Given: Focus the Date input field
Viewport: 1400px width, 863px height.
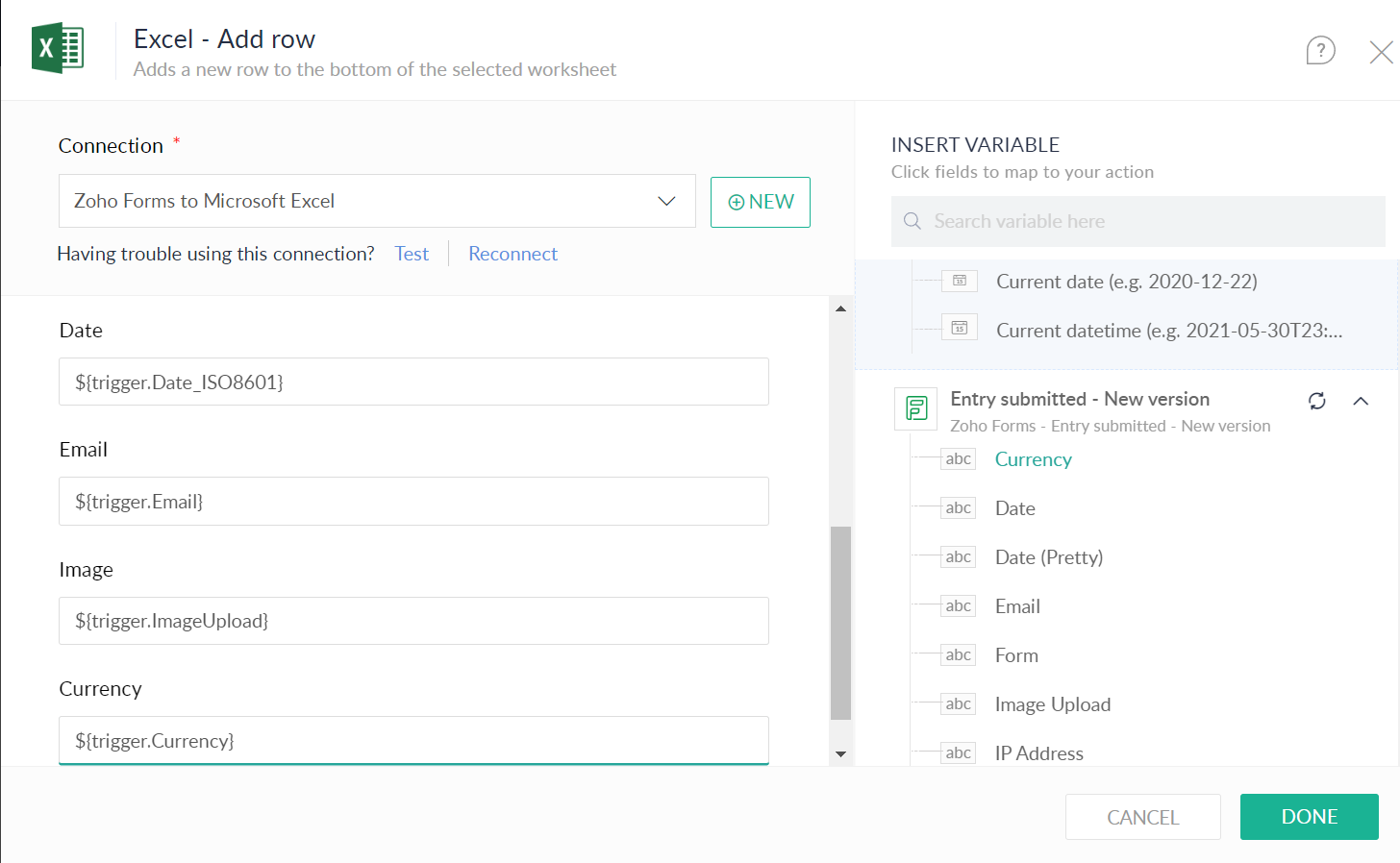Looking at the screenshot, I should pyautogui.click(x=413, y=382).
